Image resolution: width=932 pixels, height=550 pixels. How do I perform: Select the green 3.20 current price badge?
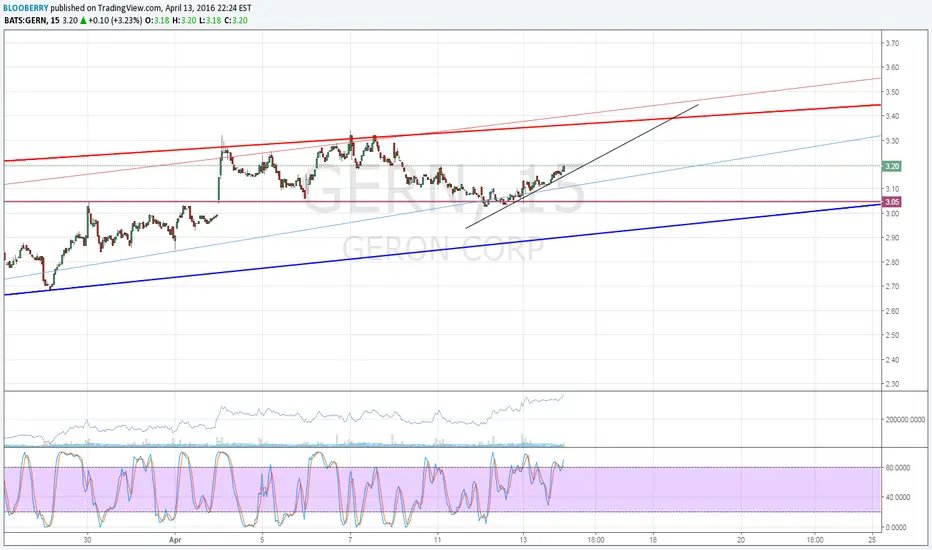(892, 166)
